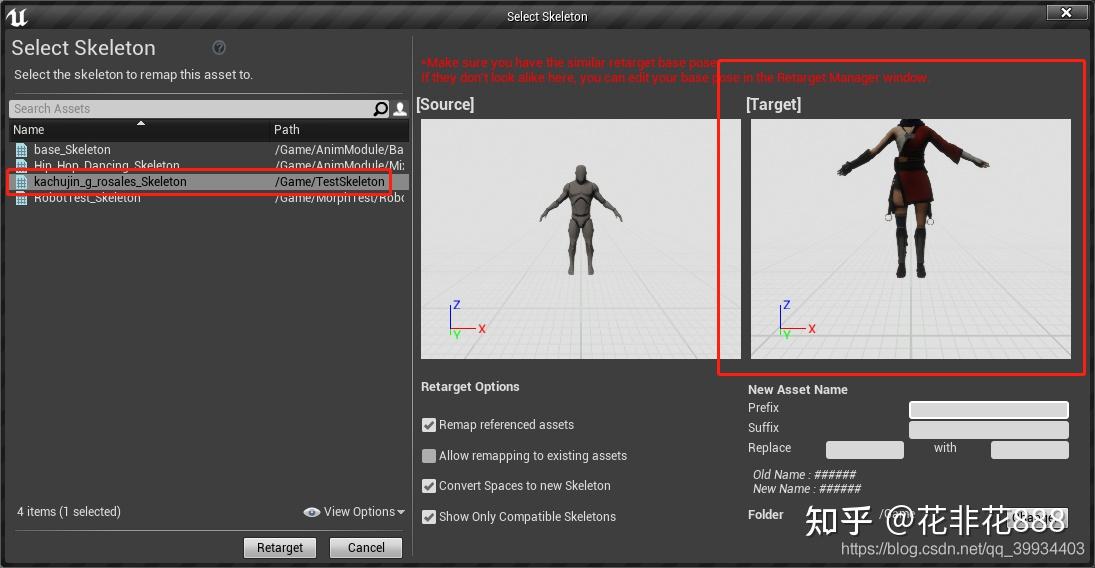The image size is (1095, 568).
Task: Click the eye icon in View Options
Action: (311, 512)
